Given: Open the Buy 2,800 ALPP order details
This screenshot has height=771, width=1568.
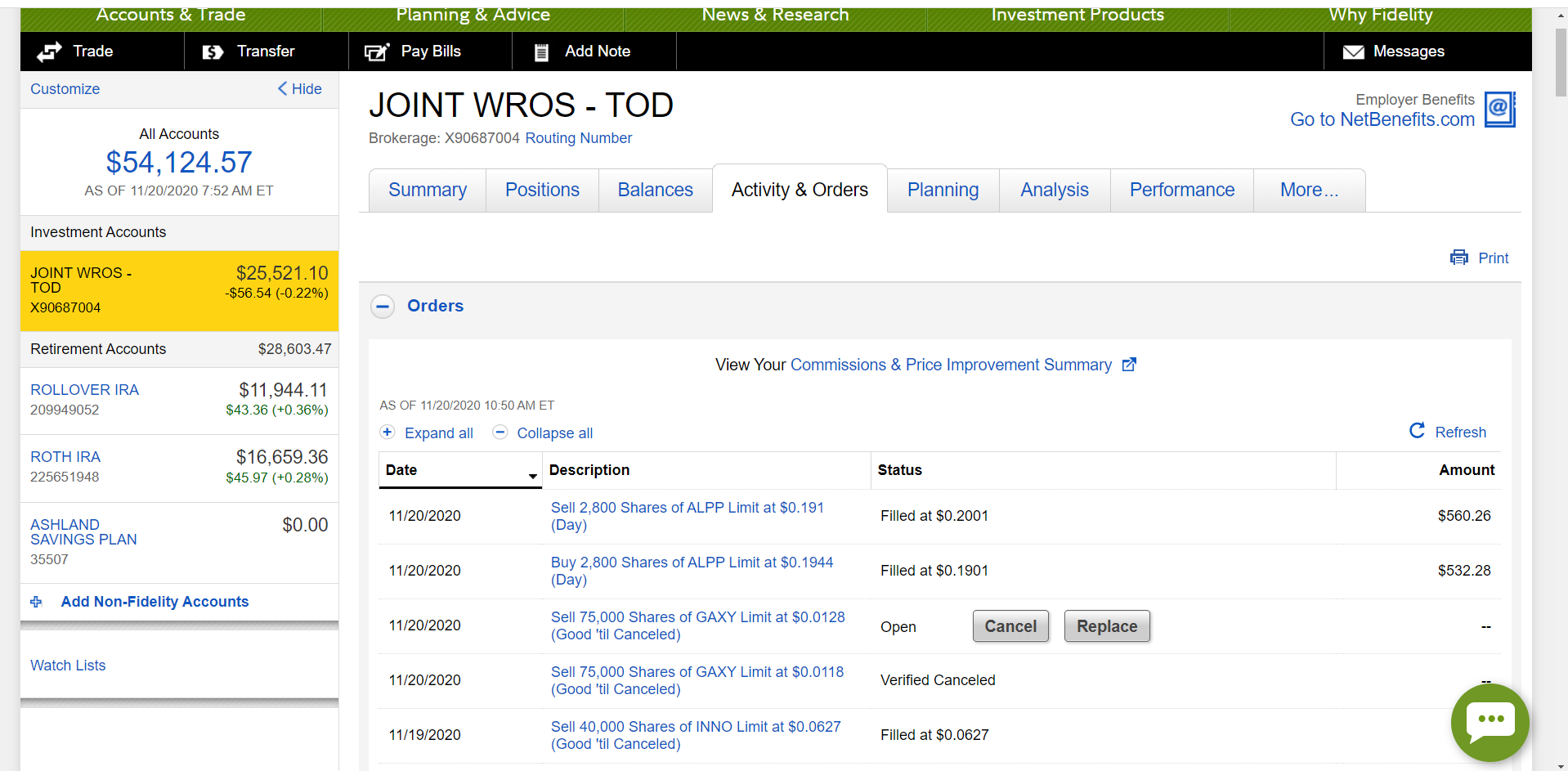Looking at the screenshot, I should [x=692, y=571].
